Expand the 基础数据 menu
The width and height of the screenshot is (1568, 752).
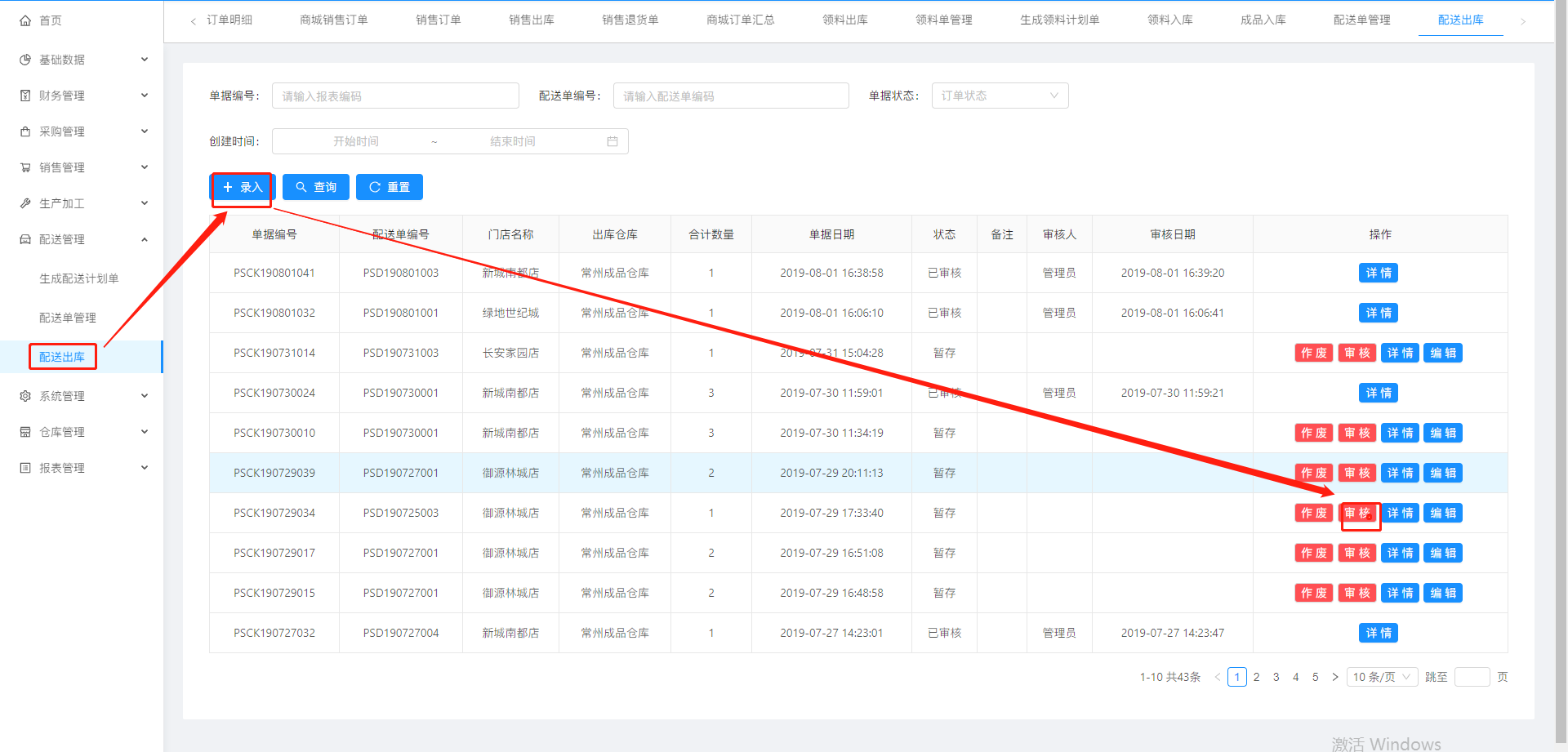click(145, 60)
